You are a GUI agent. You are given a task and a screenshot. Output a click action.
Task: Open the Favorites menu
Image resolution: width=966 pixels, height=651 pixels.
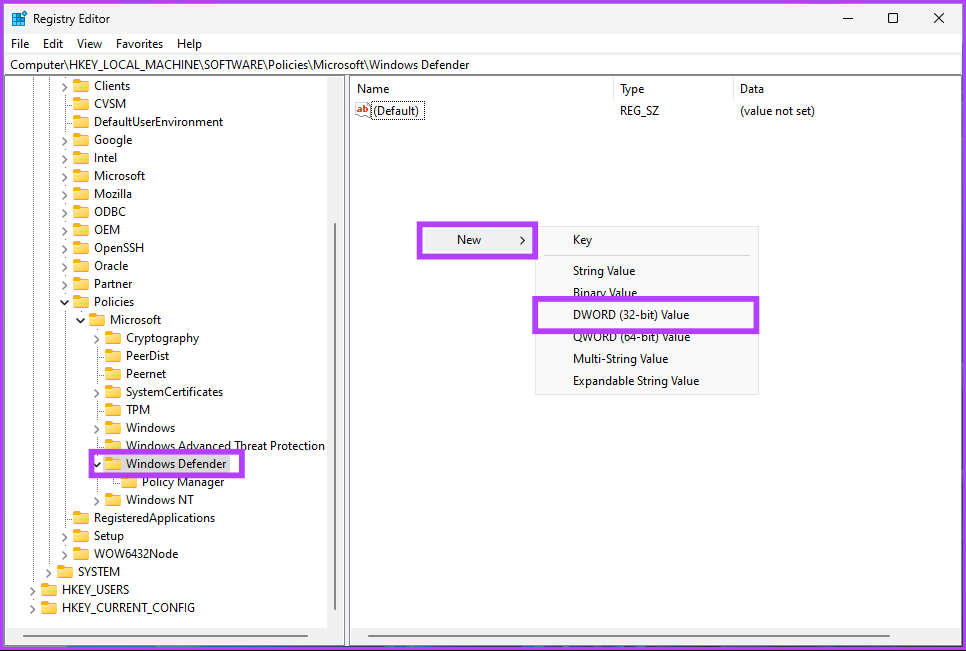(139, 44)
